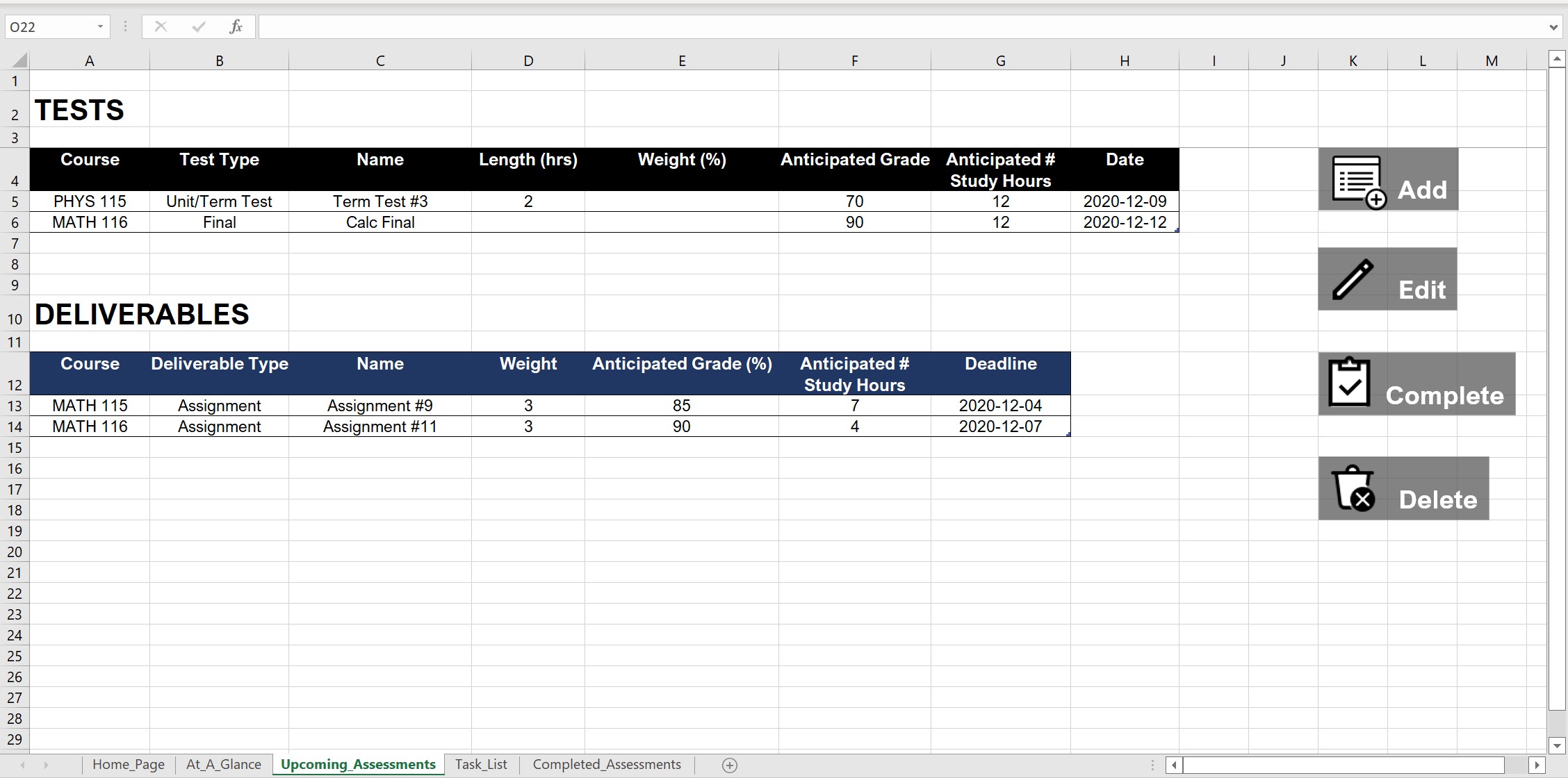Image resolution: width=1568 pixels, height=778 pixels.
Task: Click the Complete clipboard icon
Action: [x=1350, y=383]
